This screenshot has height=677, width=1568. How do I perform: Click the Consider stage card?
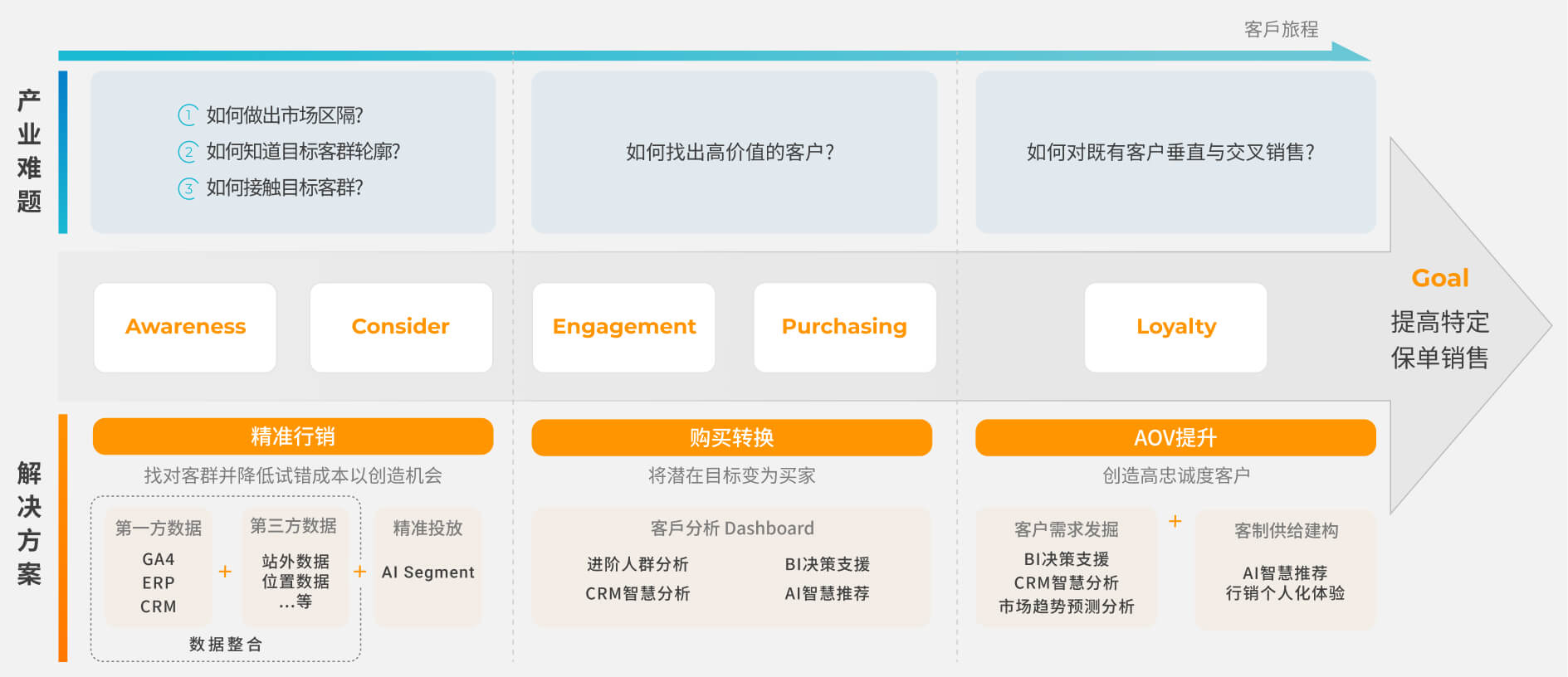[x=401, y=327]
